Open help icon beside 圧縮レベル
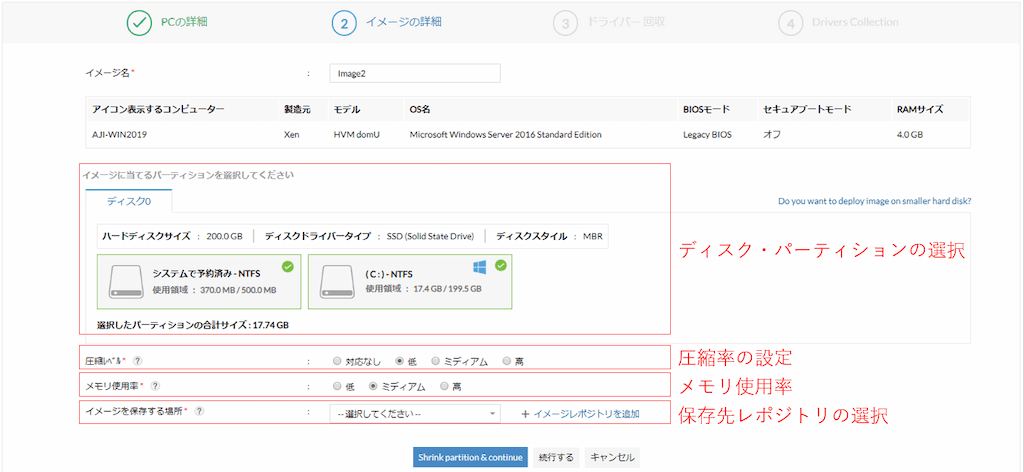 click(x=138, y=360)
